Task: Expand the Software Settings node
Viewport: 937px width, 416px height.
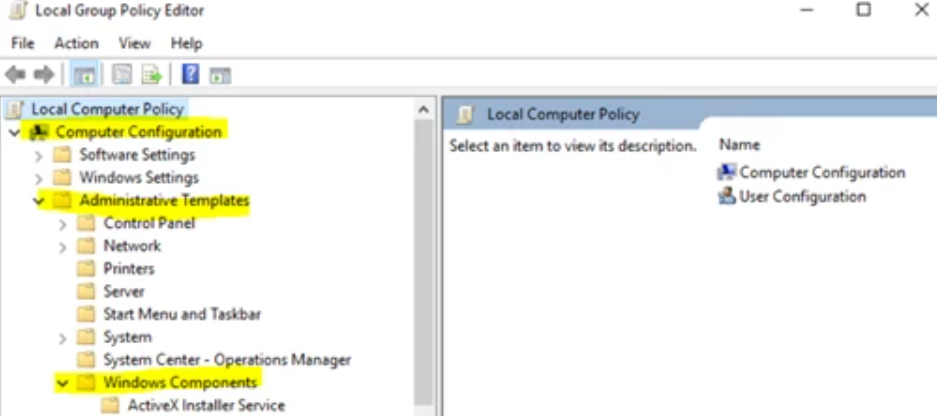Action: [x=39, y=156]
